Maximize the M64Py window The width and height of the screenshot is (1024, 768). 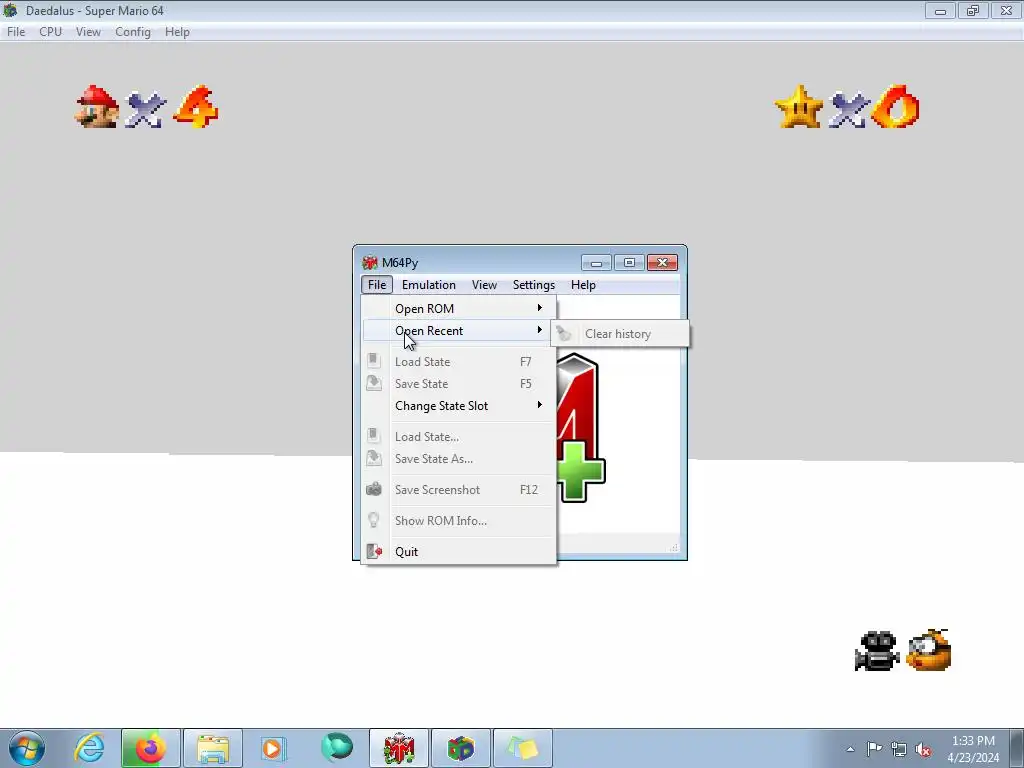click(x=630, y=263)
